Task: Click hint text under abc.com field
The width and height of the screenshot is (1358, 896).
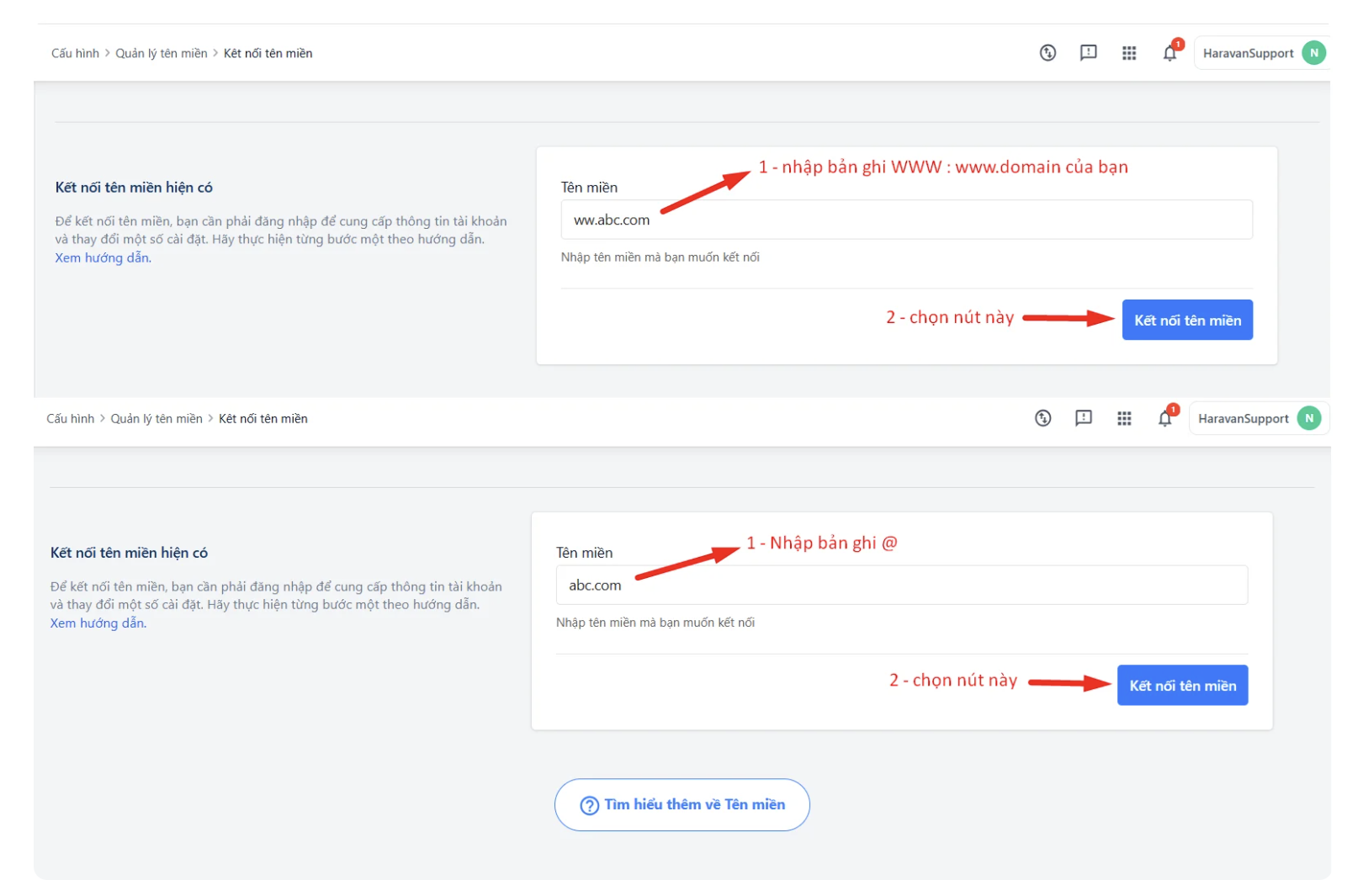Action: pyautogui.click(x=655, y=623)
